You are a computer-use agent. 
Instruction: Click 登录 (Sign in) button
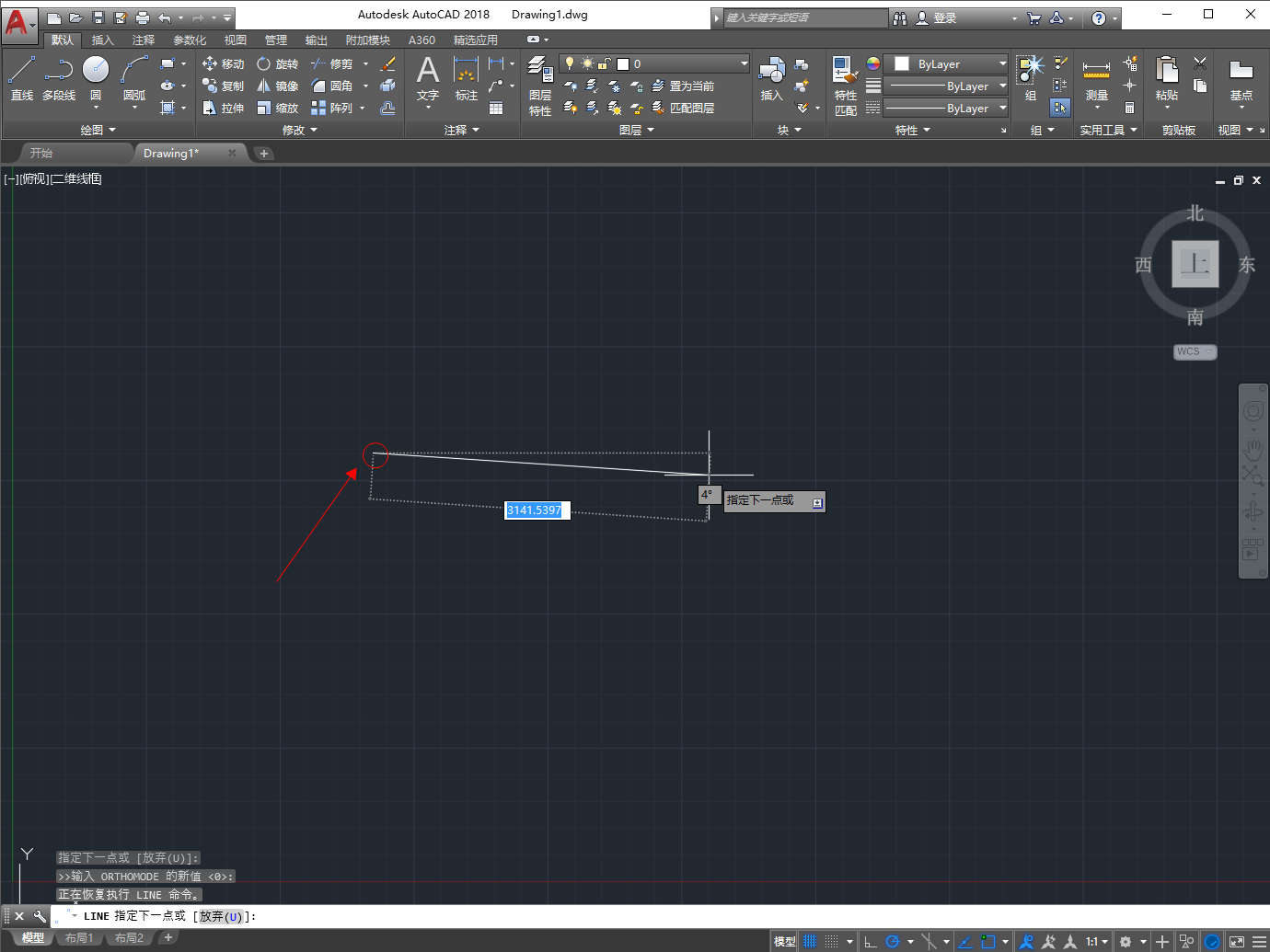[x=936, y=17]
